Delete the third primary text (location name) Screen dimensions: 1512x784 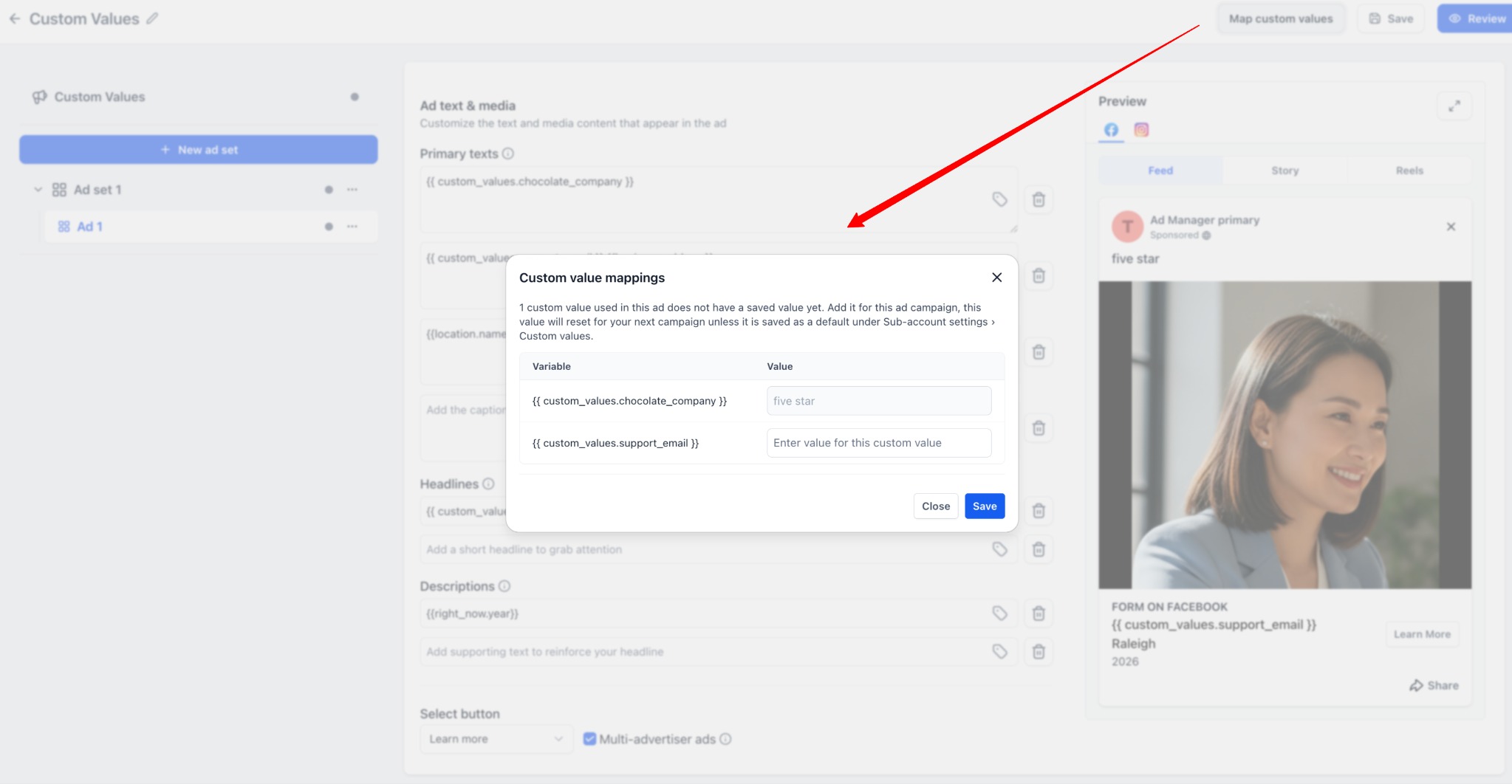pyautogui.click(x=1039, y=352)
